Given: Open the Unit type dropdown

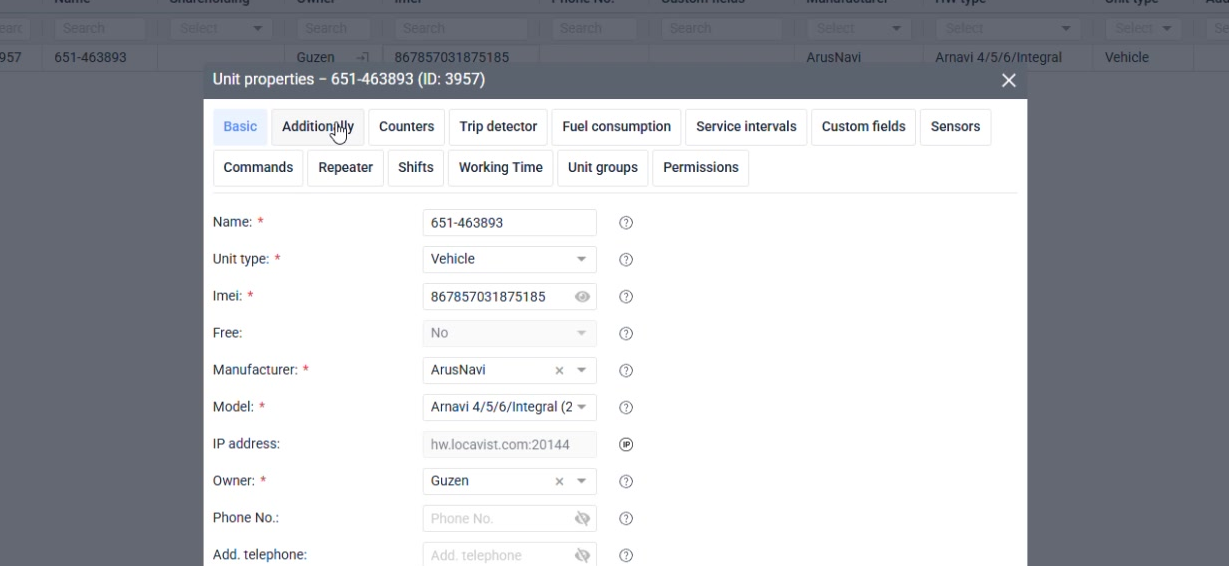Looking at the screenshot, I should [x=510, y=260].
